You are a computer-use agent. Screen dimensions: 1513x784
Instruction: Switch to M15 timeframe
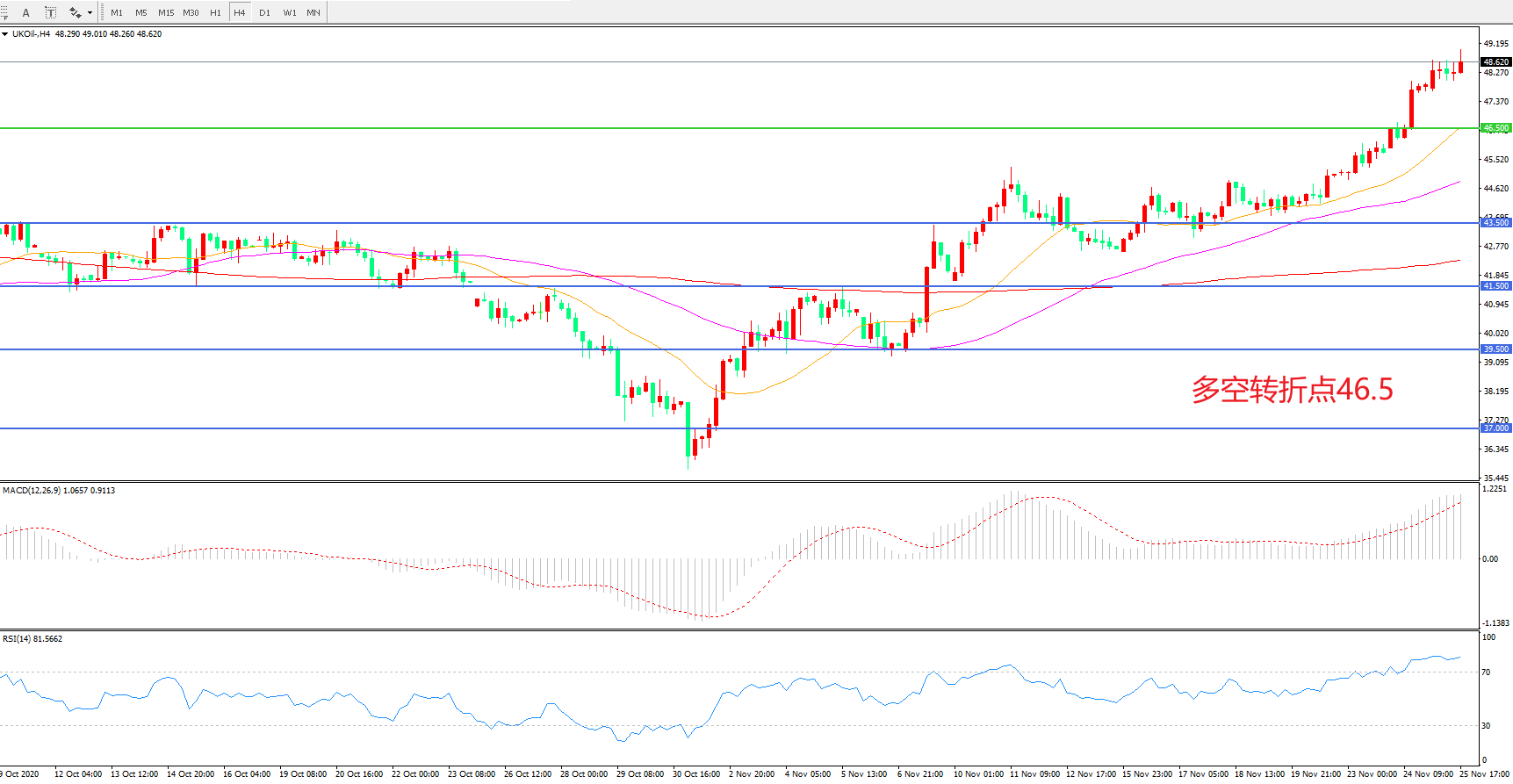(x=165, y=12)
